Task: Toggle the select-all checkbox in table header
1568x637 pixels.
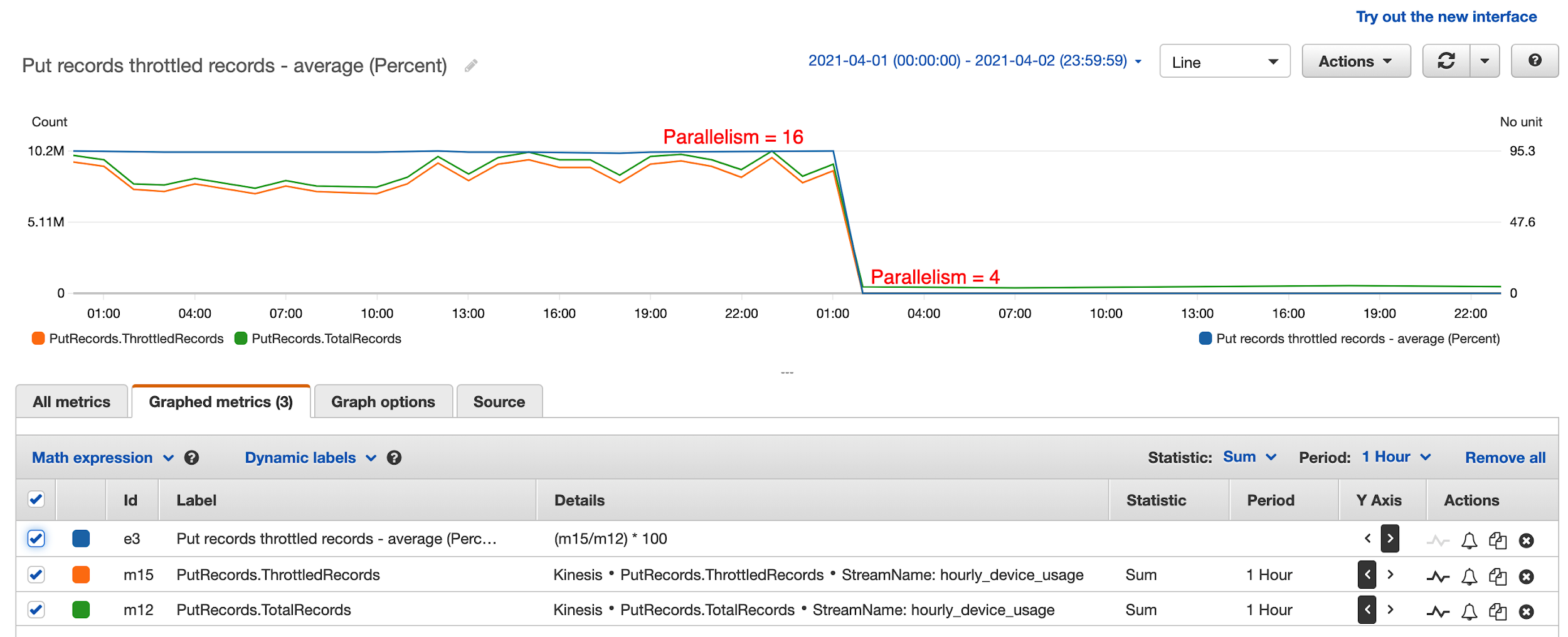Action: (x=36, y=500)
